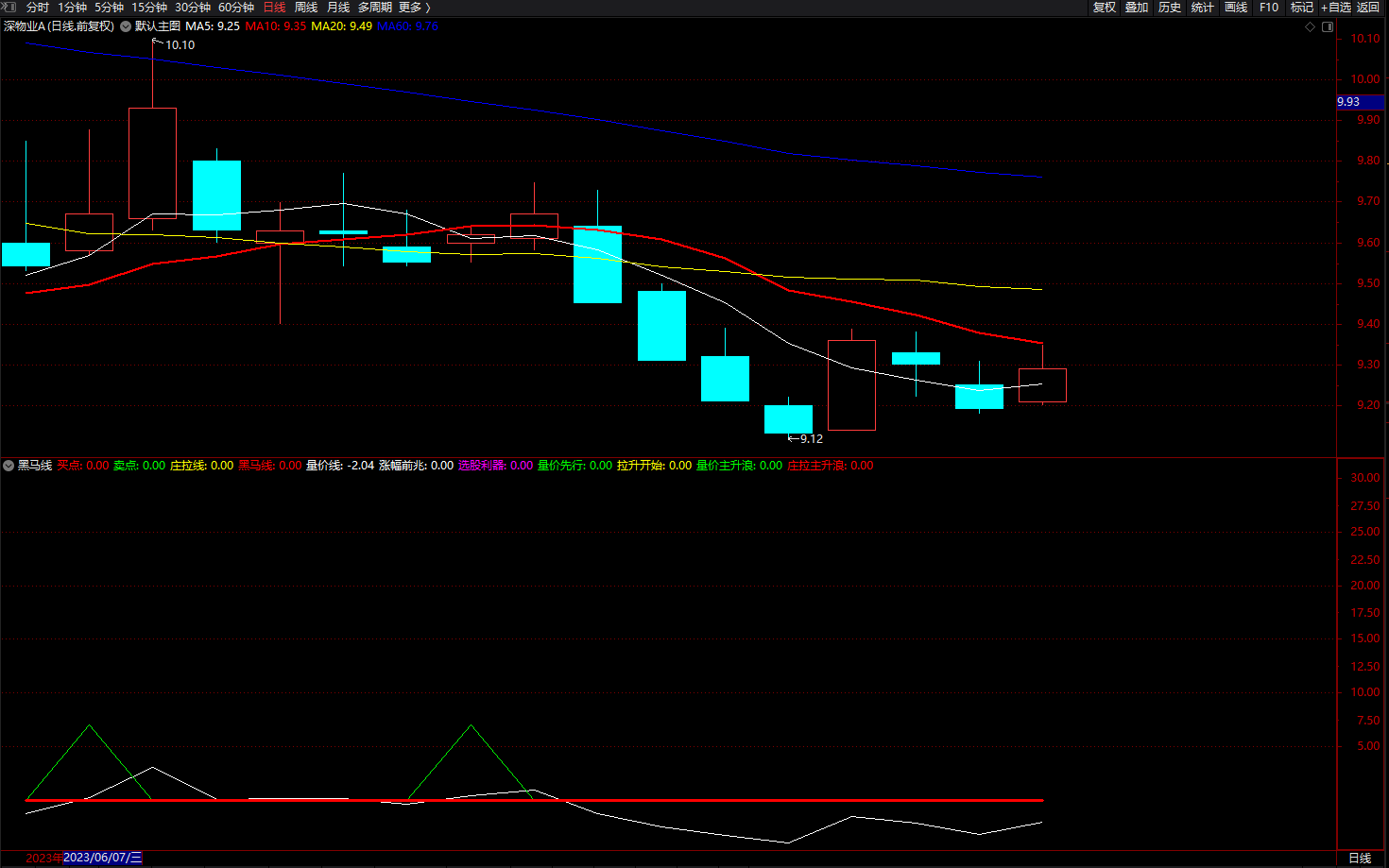This screenshot has height=868, width=1389.
Task: Open the 叠加 overlay tool
Action: click(1137, 8)
